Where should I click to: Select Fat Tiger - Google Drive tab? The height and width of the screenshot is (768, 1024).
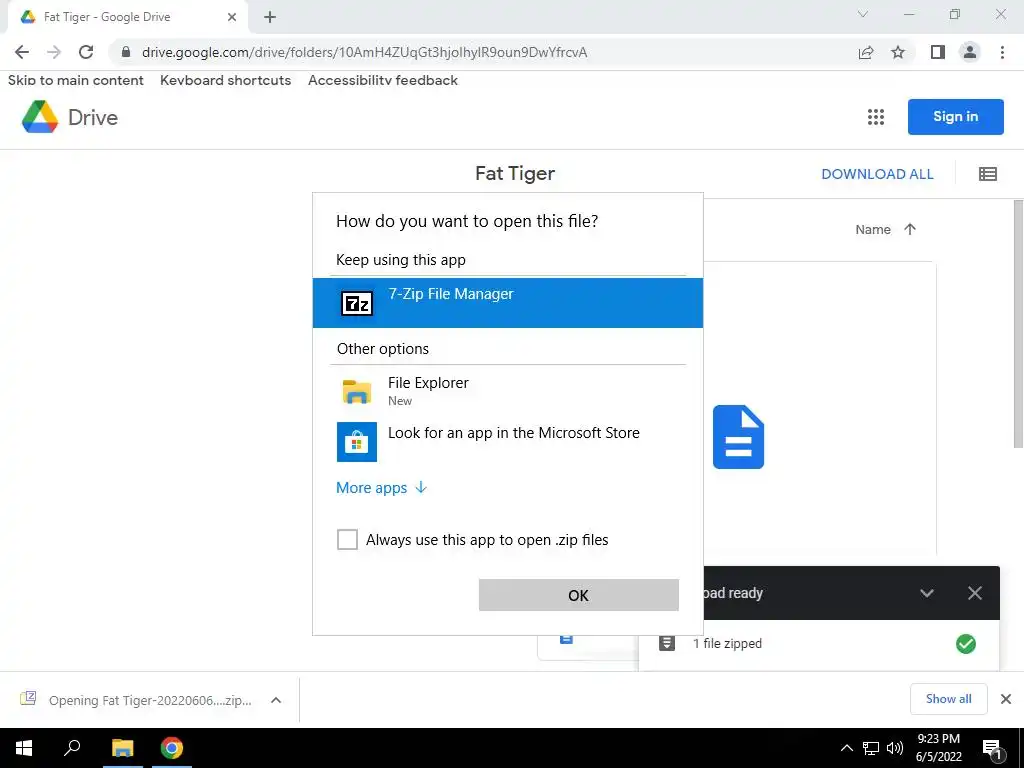pos(127,17)
